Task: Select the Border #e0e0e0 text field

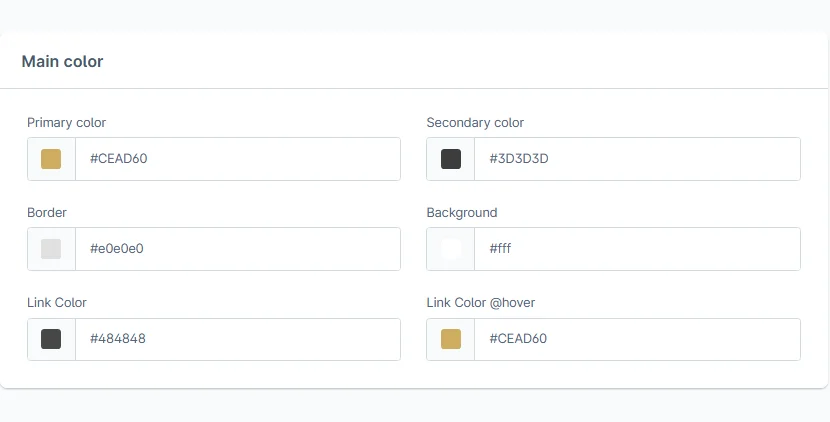Action: [x=238, y=249]
